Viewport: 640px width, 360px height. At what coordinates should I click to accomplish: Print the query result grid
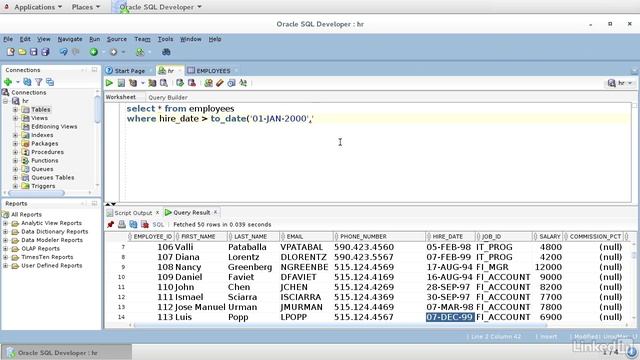point(122,224)
